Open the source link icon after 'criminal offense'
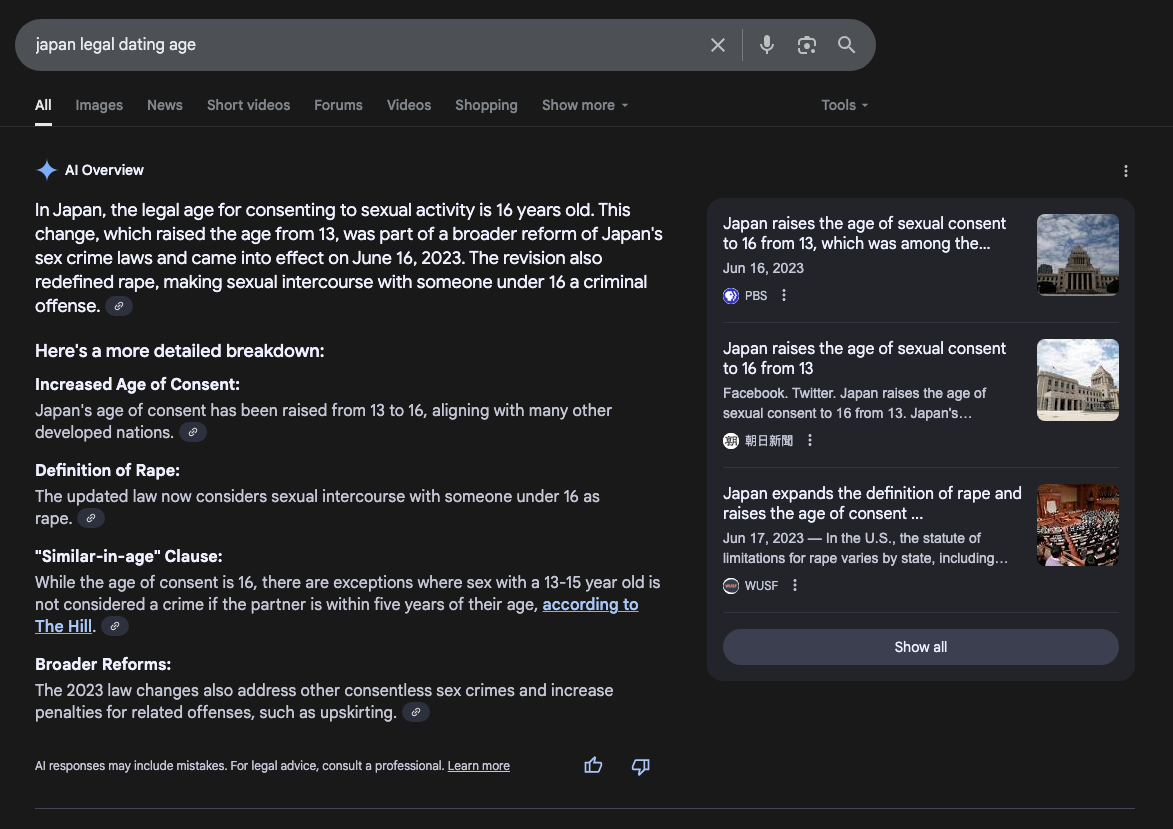Image resolution: width=1173 pixels, height=829 pixels. tap(119, 306)
